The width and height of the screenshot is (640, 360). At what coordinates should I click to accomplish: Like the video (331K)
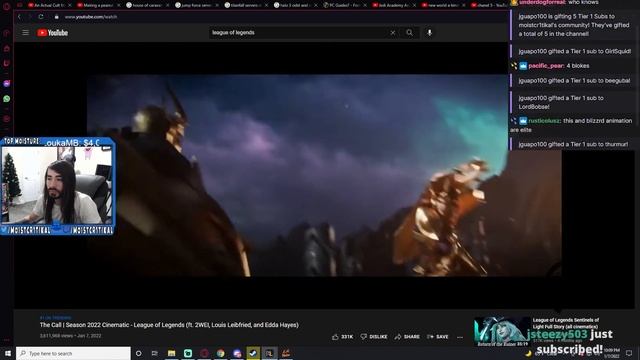tap(342, 337)
